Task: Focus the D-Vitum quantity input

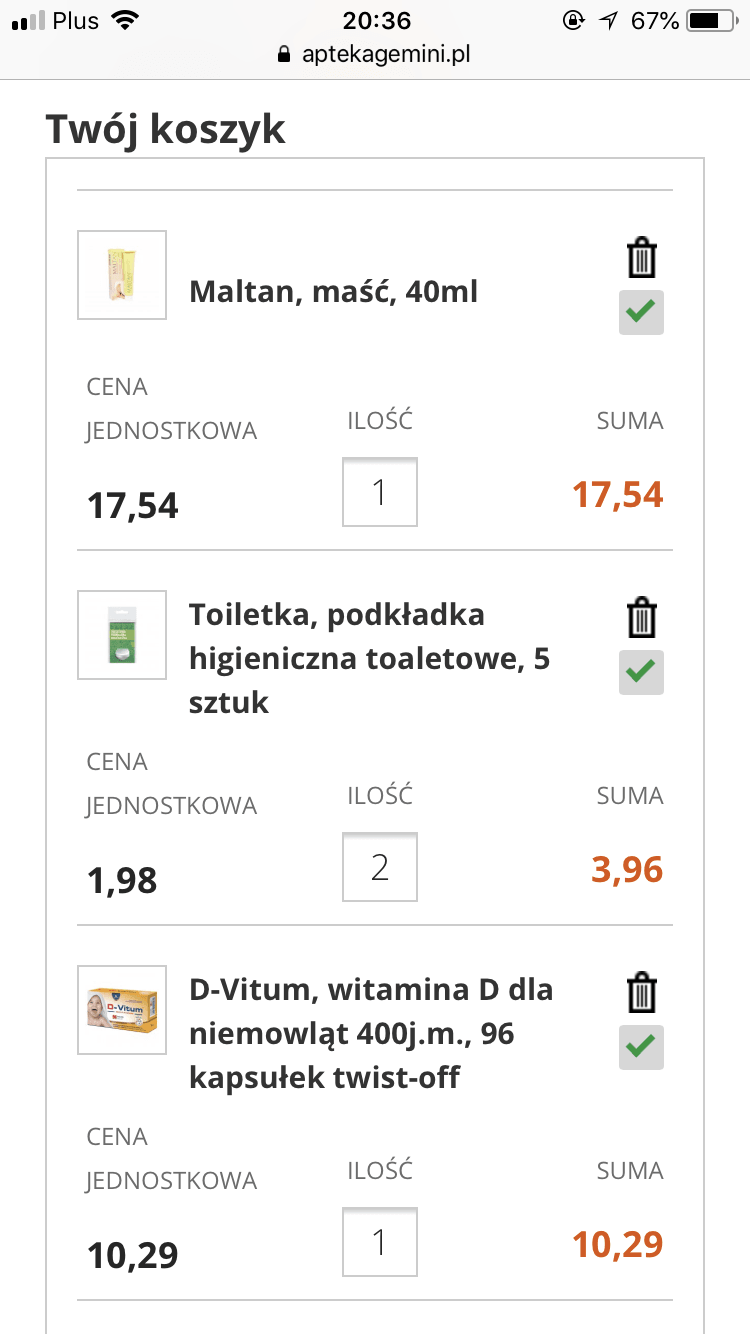Action: 380,1242
